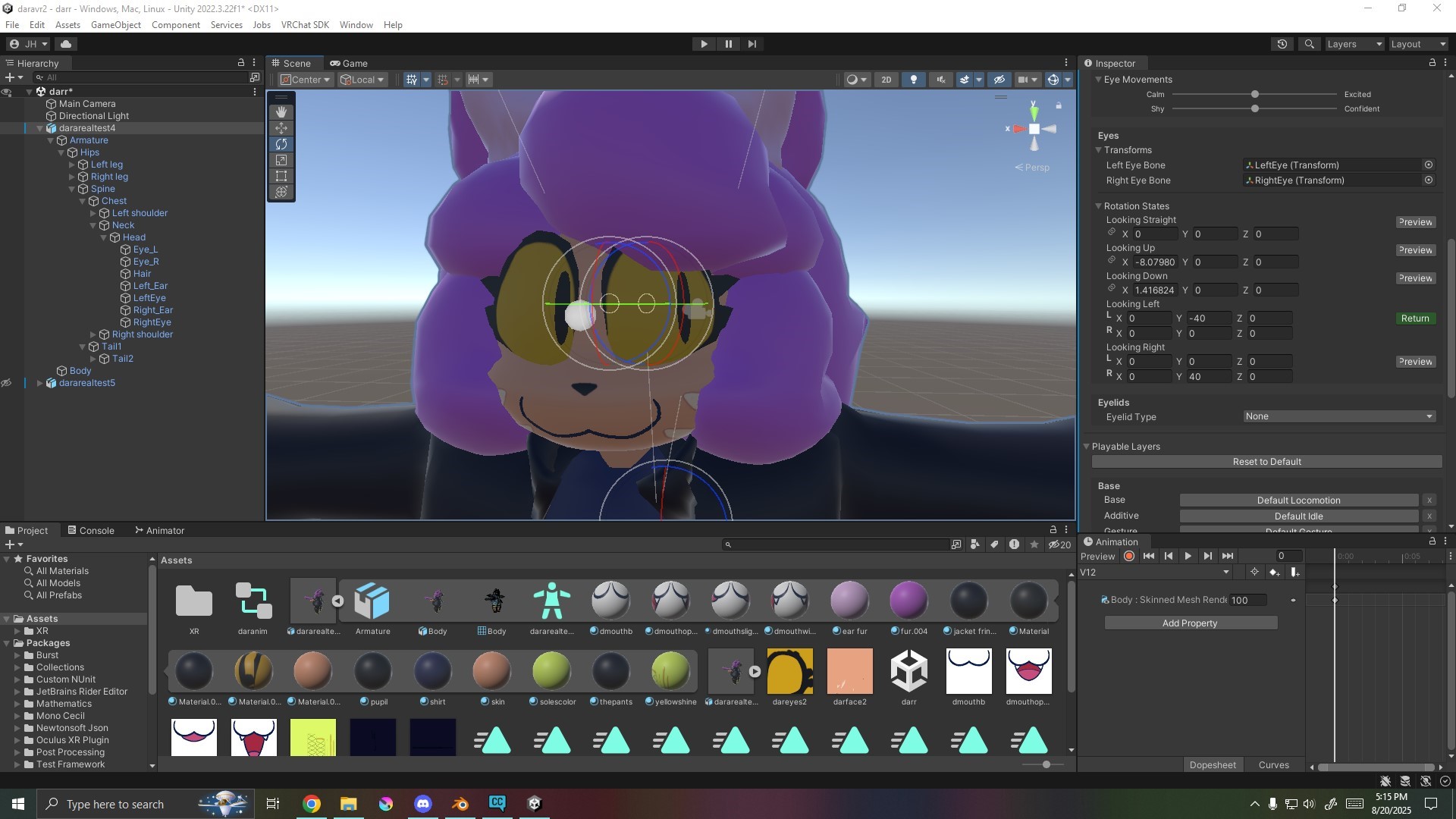The width and height of the screenshot is (1456, 819).
Task: Open Undo History icon in toolbar
Action: click(x=1282, y=44)
